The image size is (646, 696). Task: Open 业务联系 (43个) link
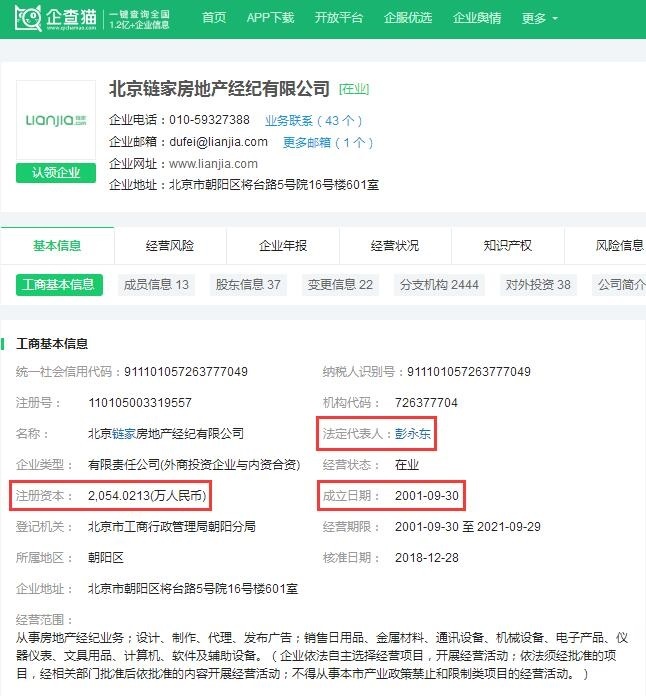(313, 120)
